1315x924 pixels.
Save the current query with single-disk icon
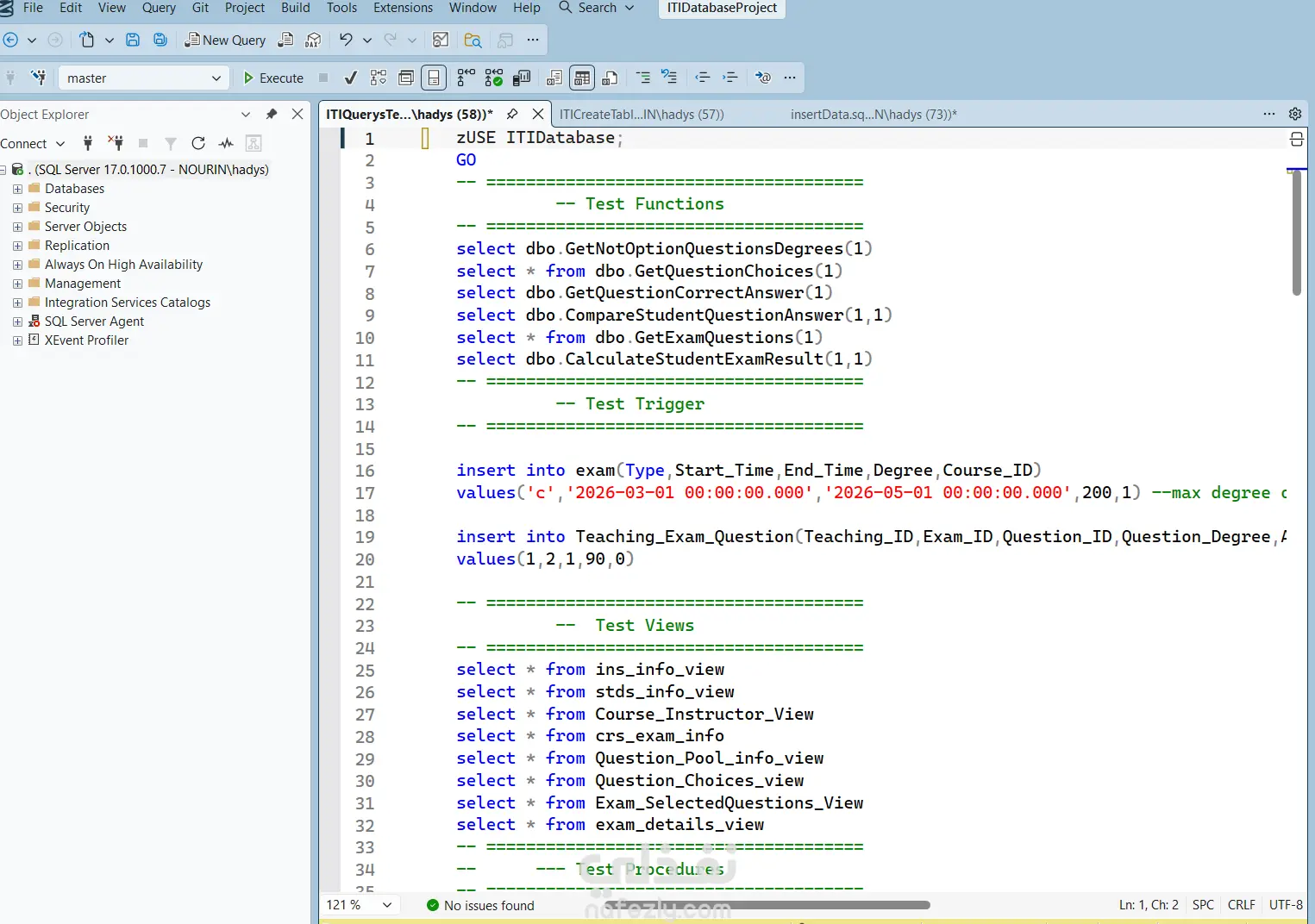(133, 40)
